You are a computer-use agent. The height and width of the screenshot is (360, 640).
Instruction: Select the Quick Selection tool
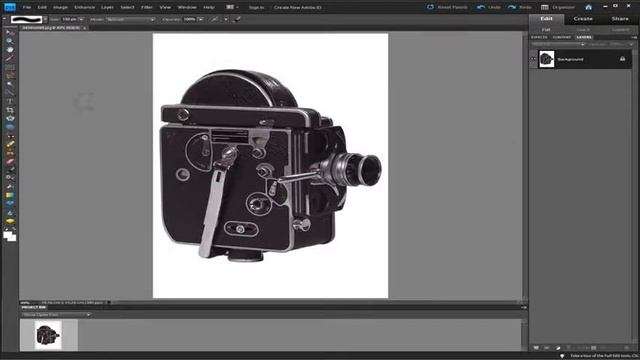[x=10, y=93]
